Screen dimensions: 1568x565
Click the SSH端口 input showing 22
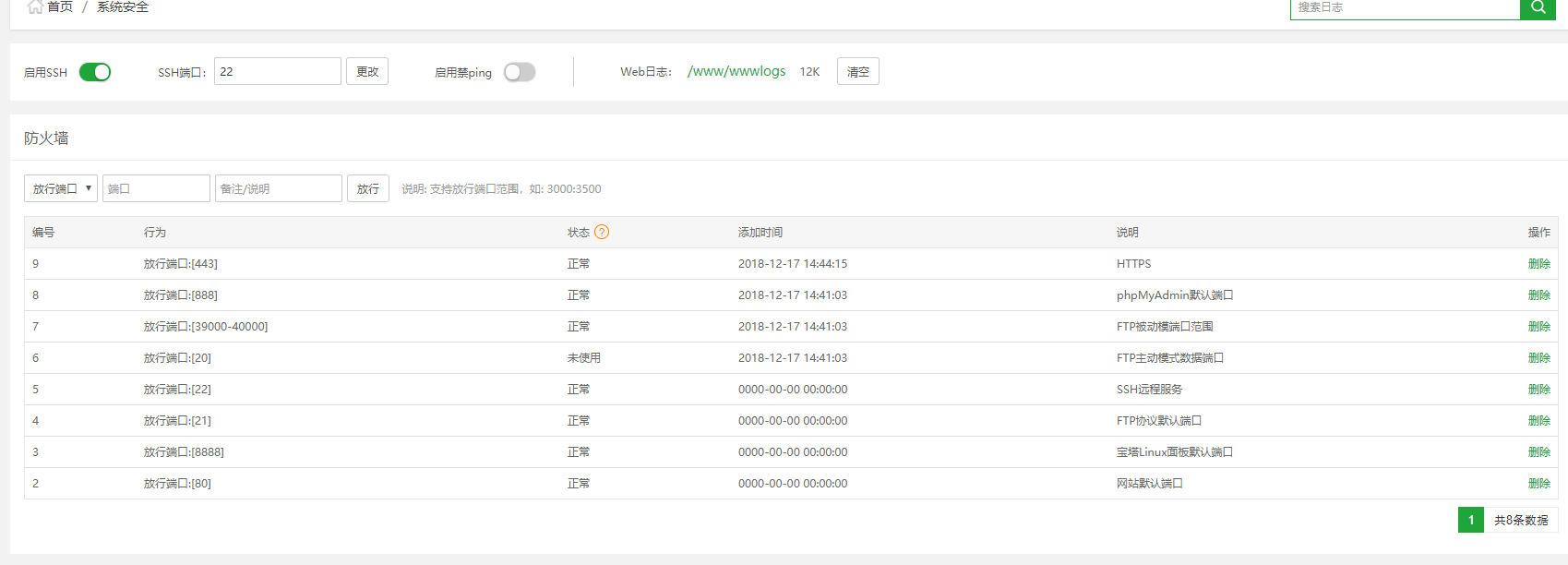point(278,71)
